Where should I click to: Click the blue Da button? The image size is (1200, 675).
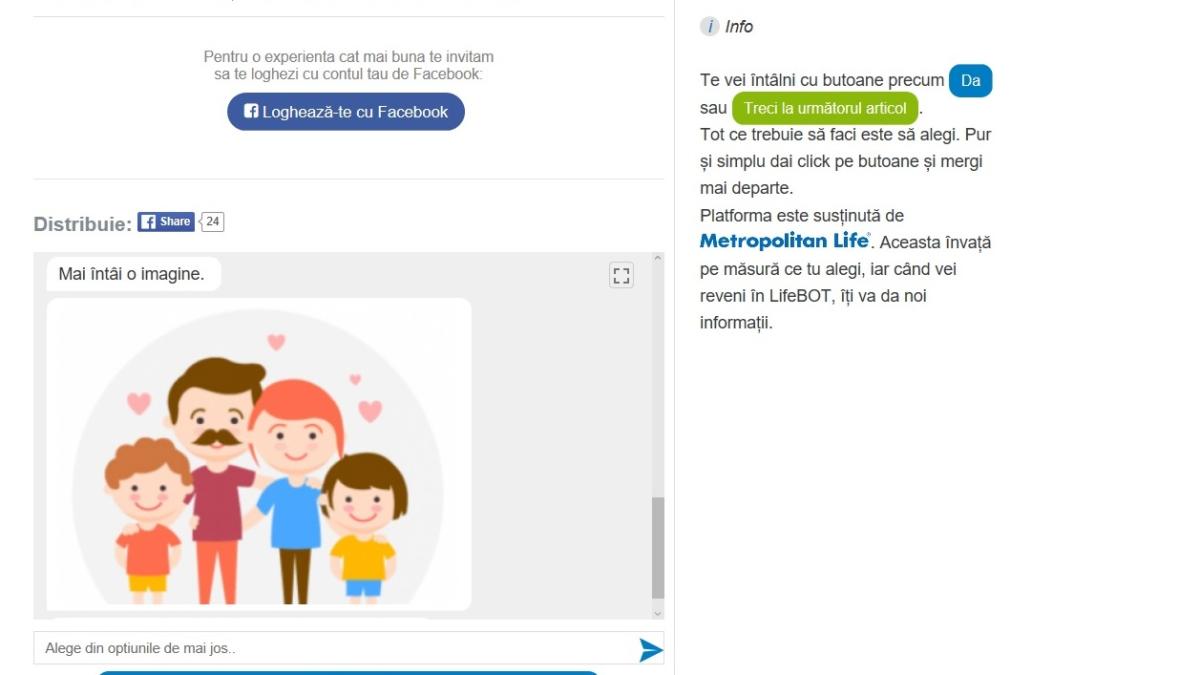point(970,81)
